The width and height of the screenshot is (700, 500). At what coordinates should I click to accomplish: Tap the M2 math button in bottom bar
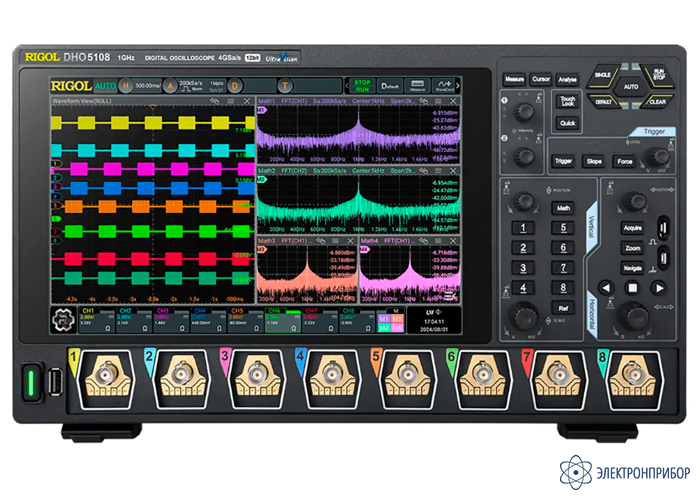383,328
